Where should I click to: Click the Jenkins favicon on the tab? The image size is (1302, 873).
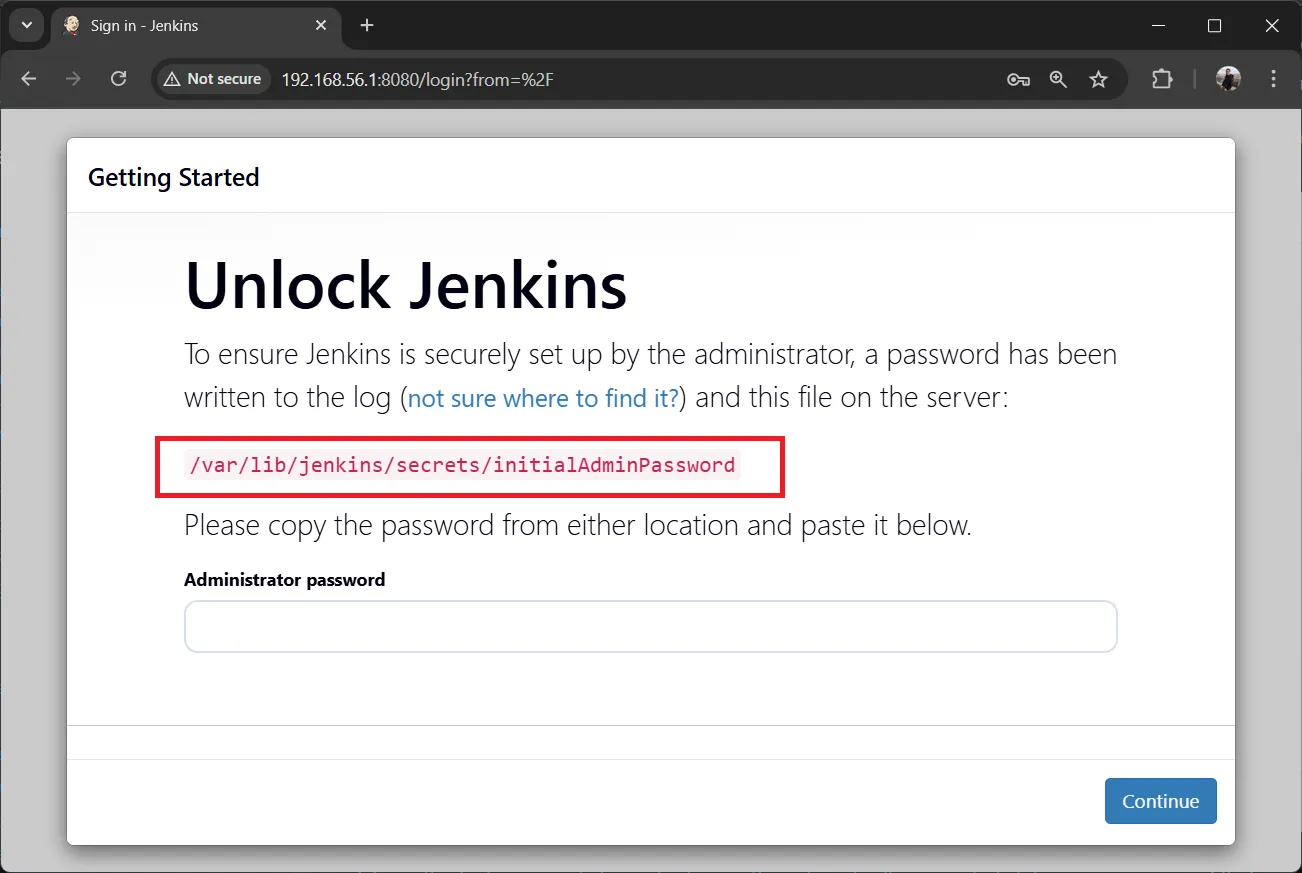point(69,26)
